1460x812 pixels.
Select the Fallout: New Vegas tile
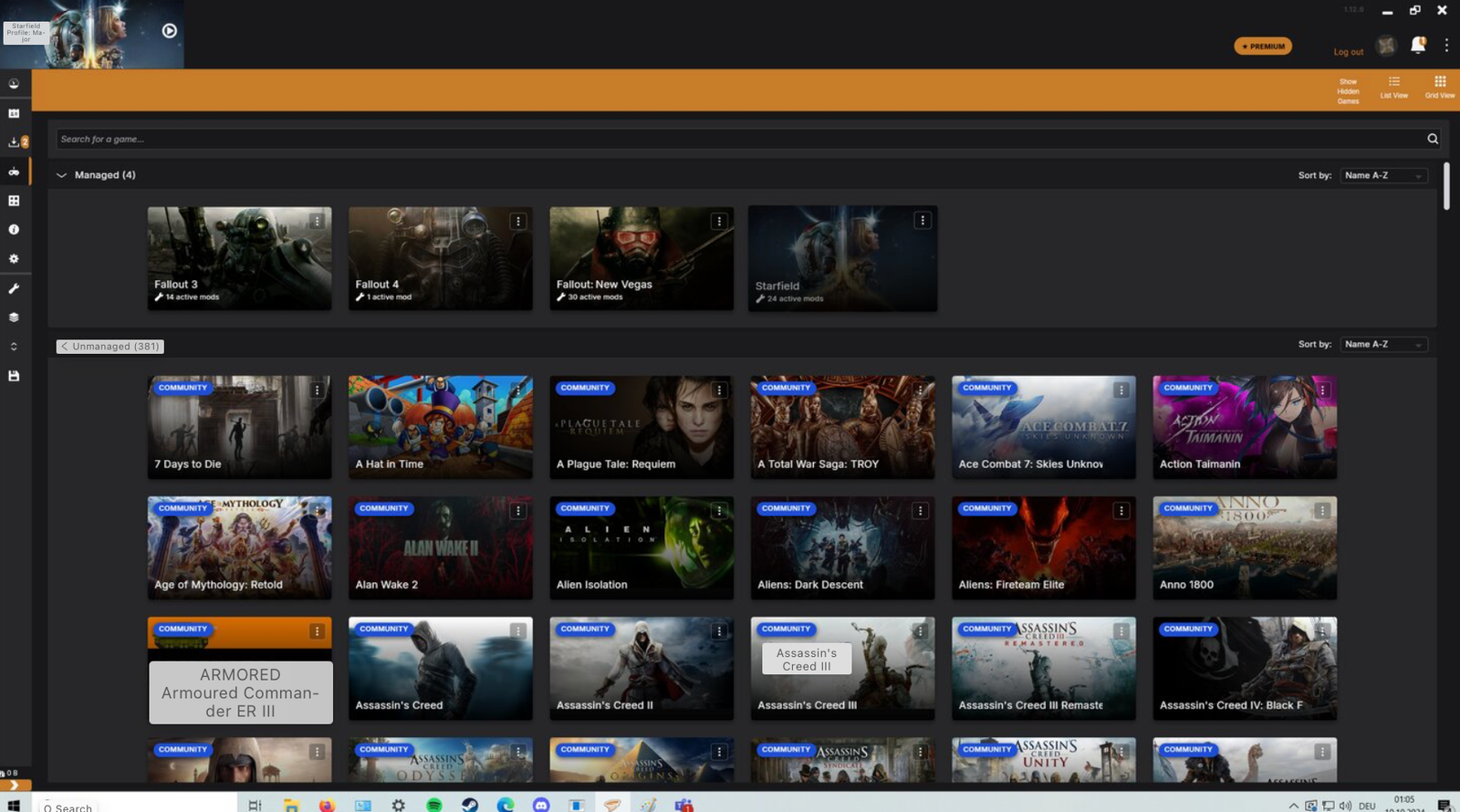pos(641,258)
